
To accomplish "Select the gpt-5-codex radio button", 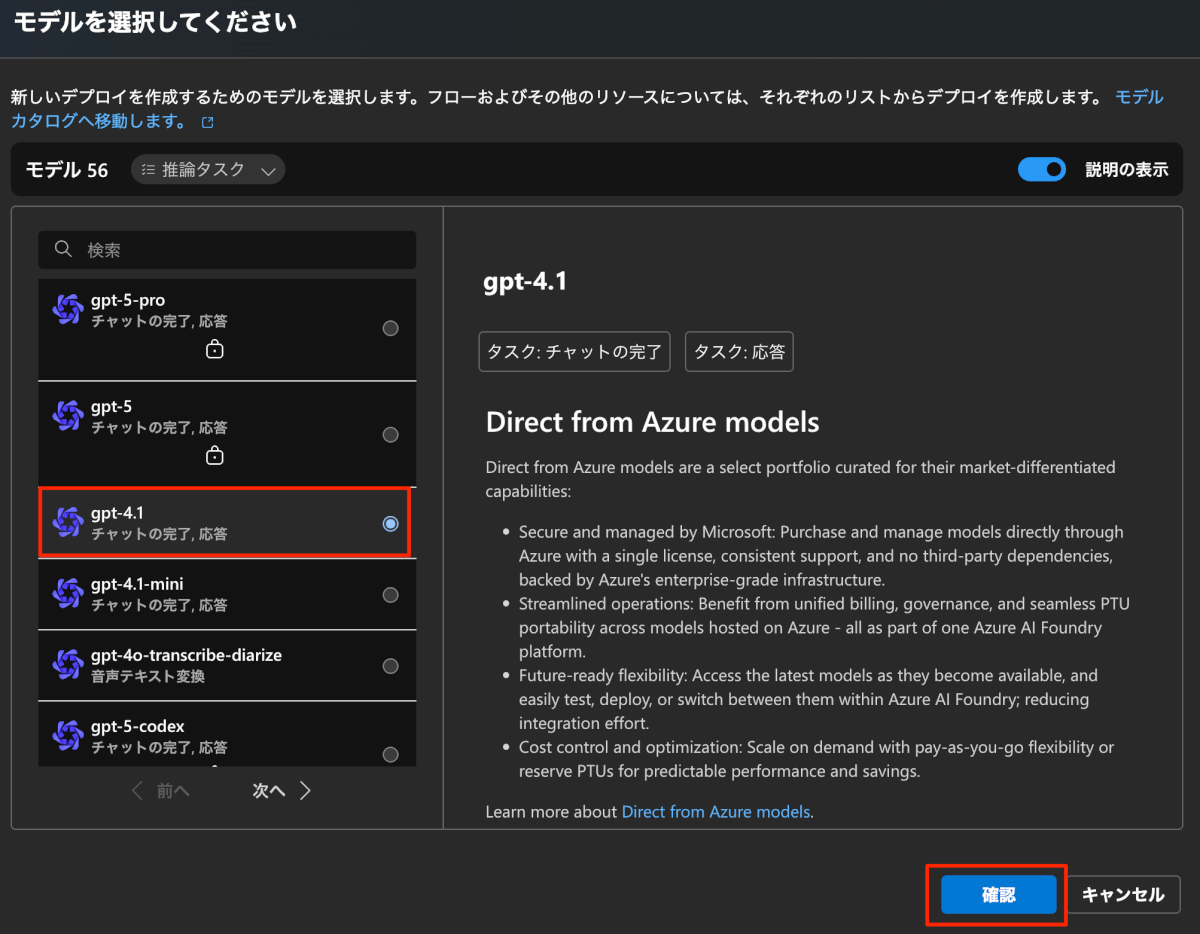I will tap(391, 754).
